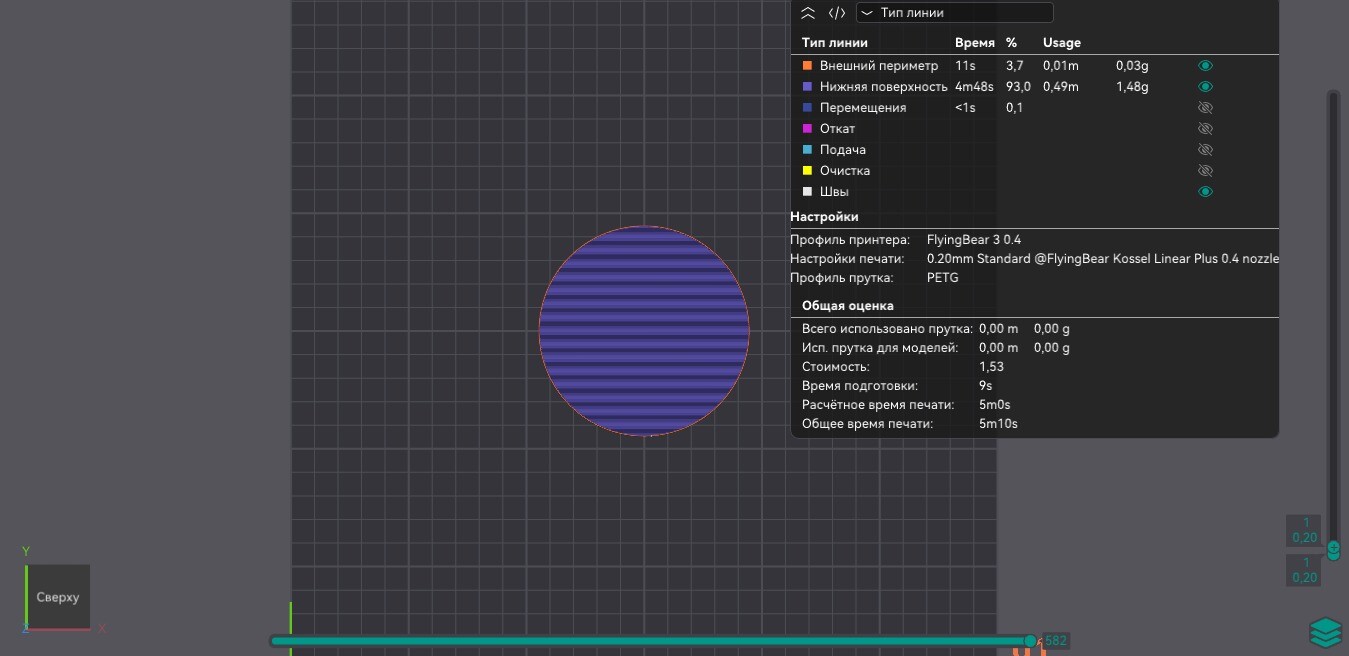Image resolution: width=1349 pixels, height=656 pixels.
Task: Click the Usage column header
Action: coord(1061,43)
